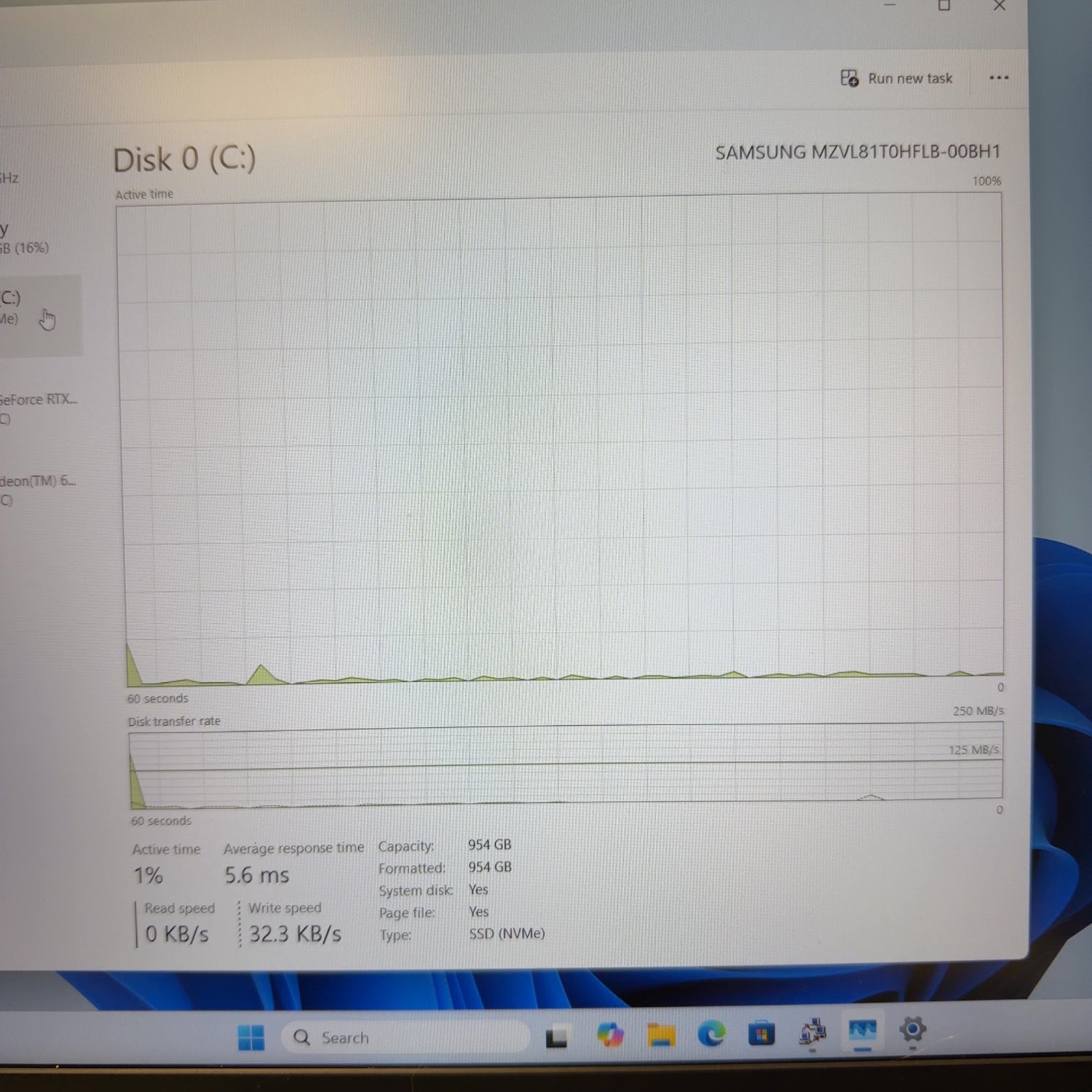1092x1092 pixels.
Task: Click the Capacity '954 GB' value
Action: [x=489, y=844]
